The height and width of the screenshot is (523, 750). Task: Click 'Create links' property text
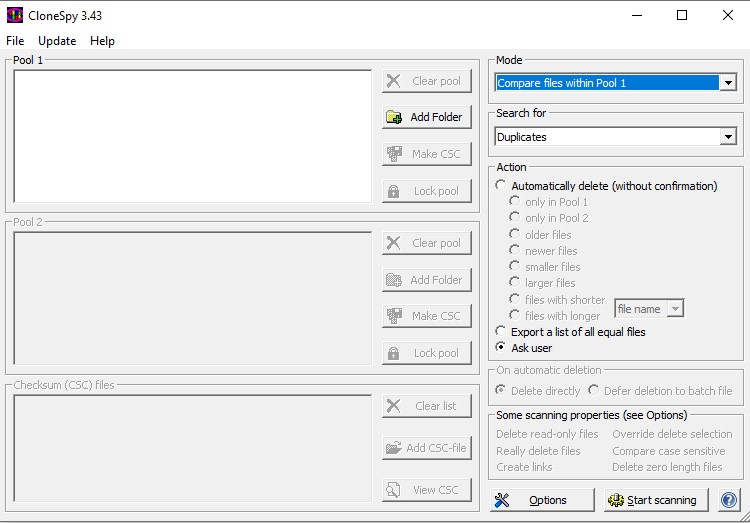524,467
